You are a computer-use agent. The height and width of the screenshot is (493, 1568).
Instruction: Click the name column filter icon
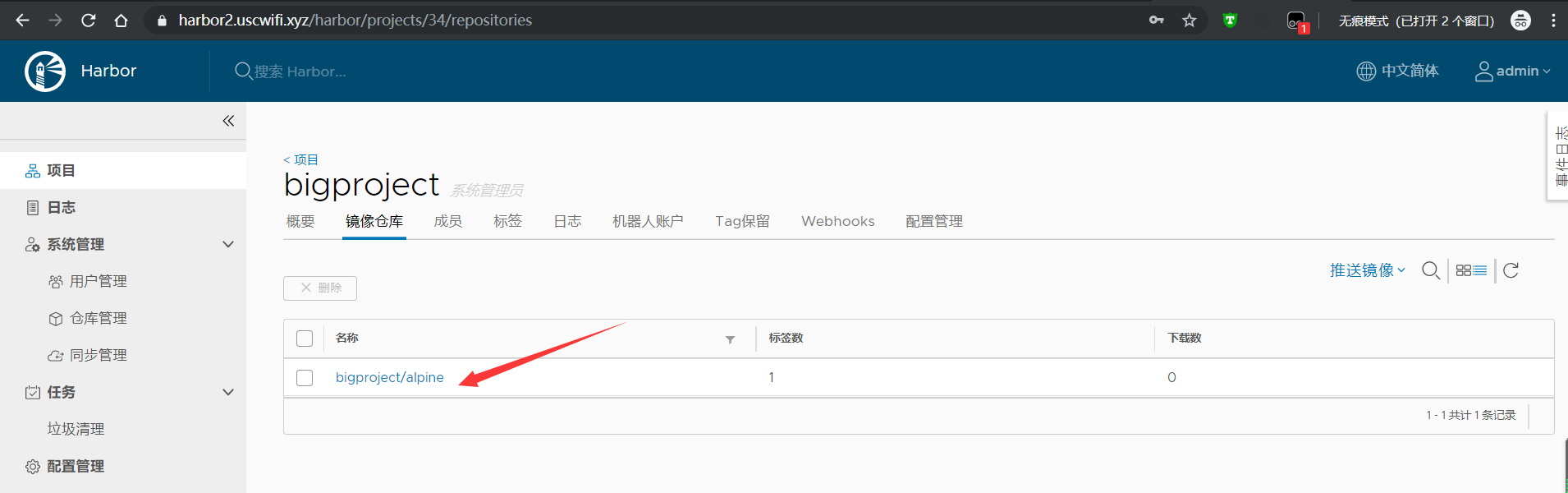[x=730, y=339]
